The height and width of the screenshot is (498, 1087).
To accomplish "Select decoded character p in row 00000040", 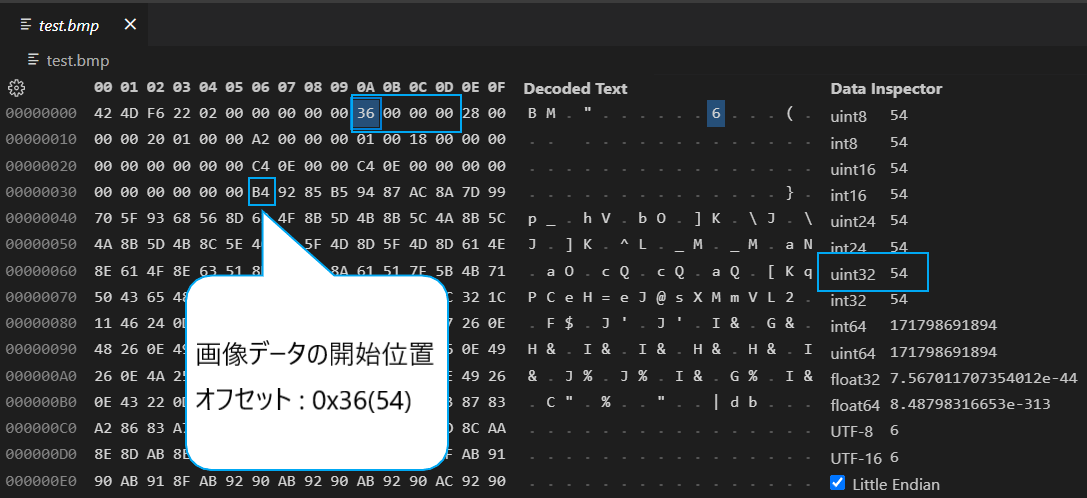I will 532,218.
